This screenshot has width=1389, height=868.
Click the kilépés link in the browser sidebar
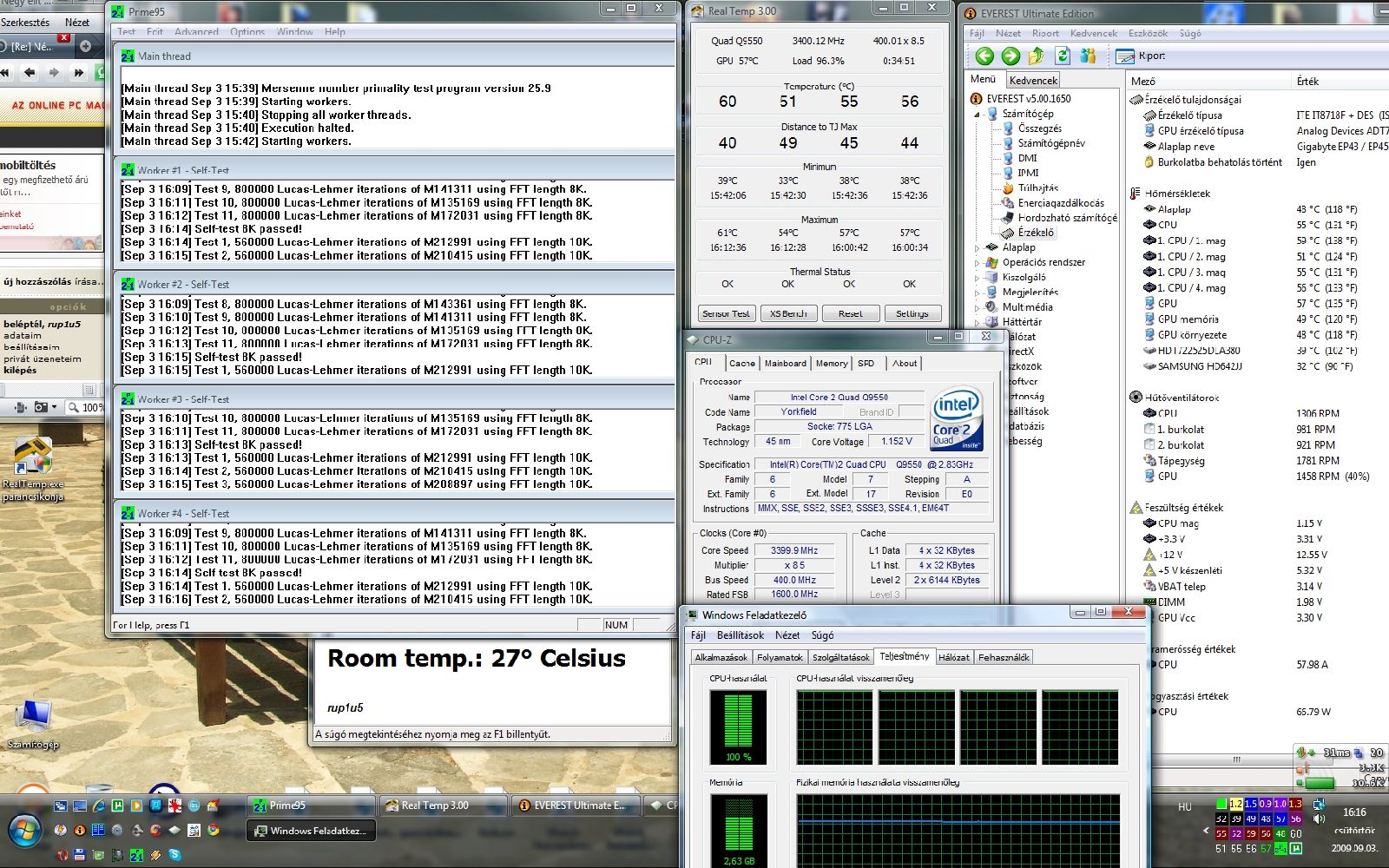pyautogui.click(x=20, y=370)
